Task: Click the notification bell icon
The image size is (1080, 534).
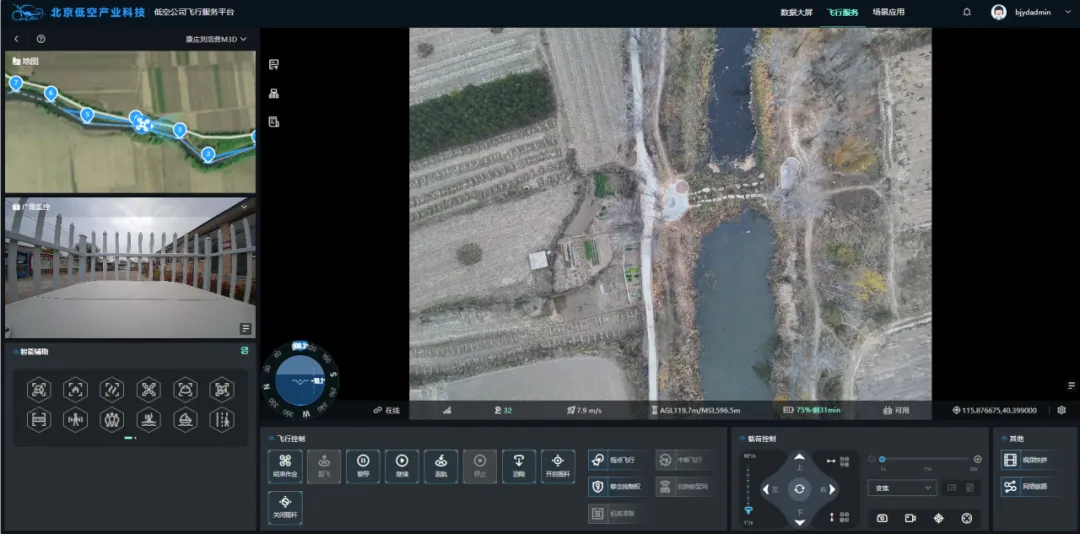Action: (x=966, y=12)
